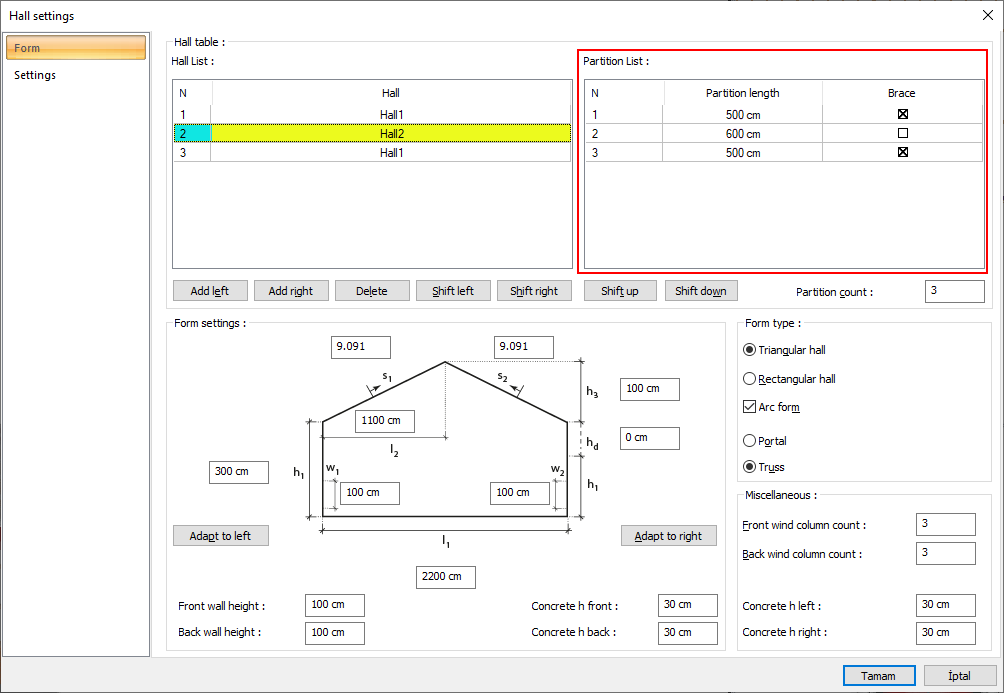Click the Add left button
Viewport: 1004px width, 693px height.
(x=209, y=291)
